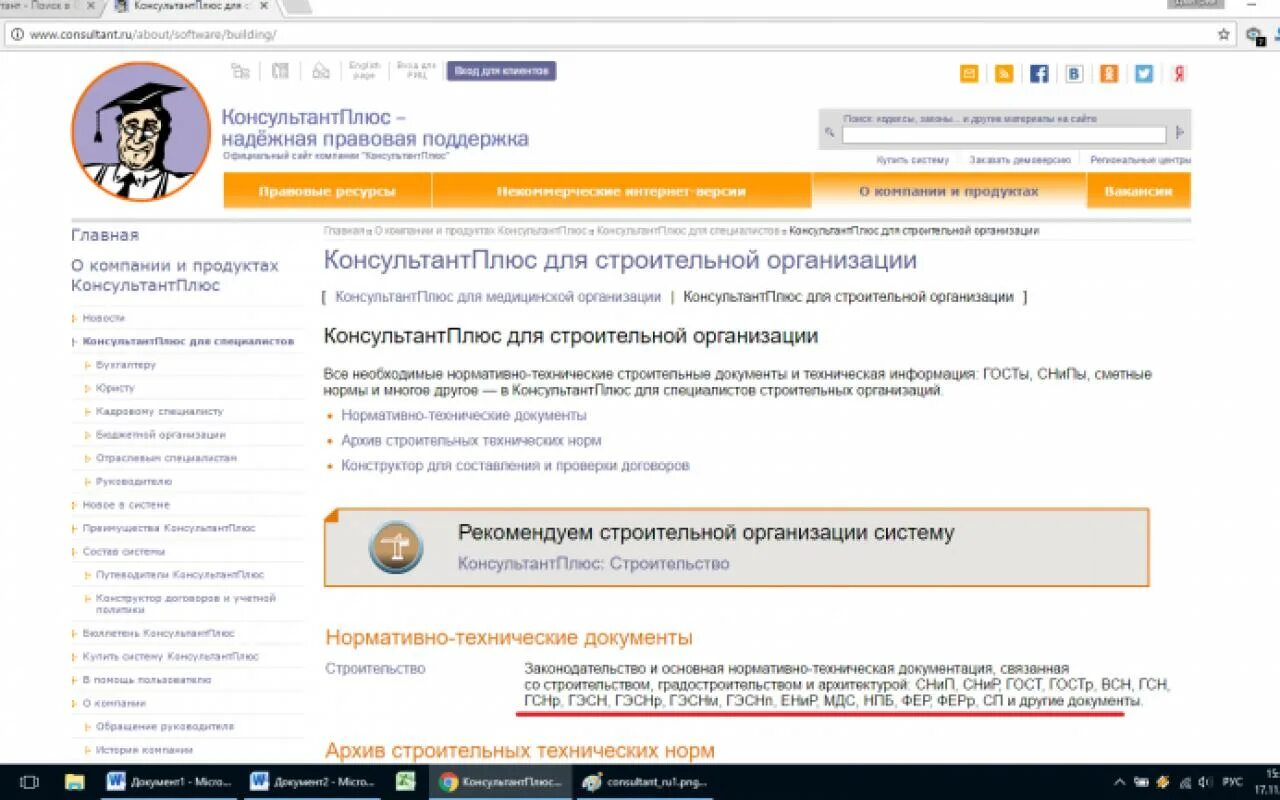This screenshot has width=1280, height=800.
Task: Open the email subscription envelope icon
Action: pyautogui.click(x=969, y=73)
